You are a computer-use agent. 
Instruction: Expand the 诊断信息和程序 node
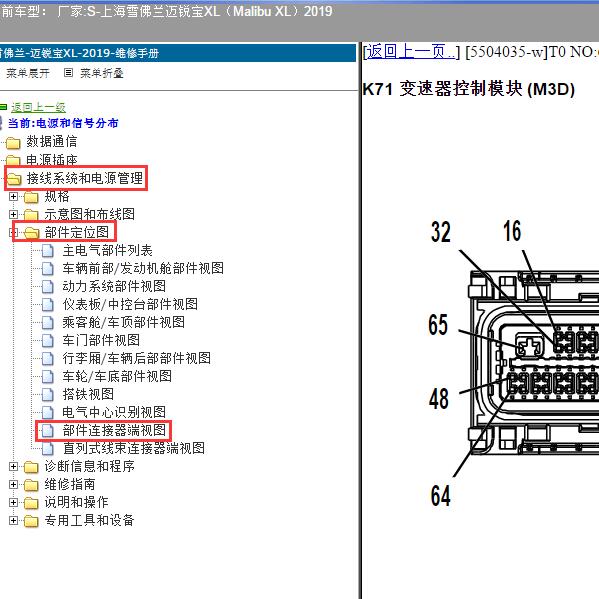[13, 466]
